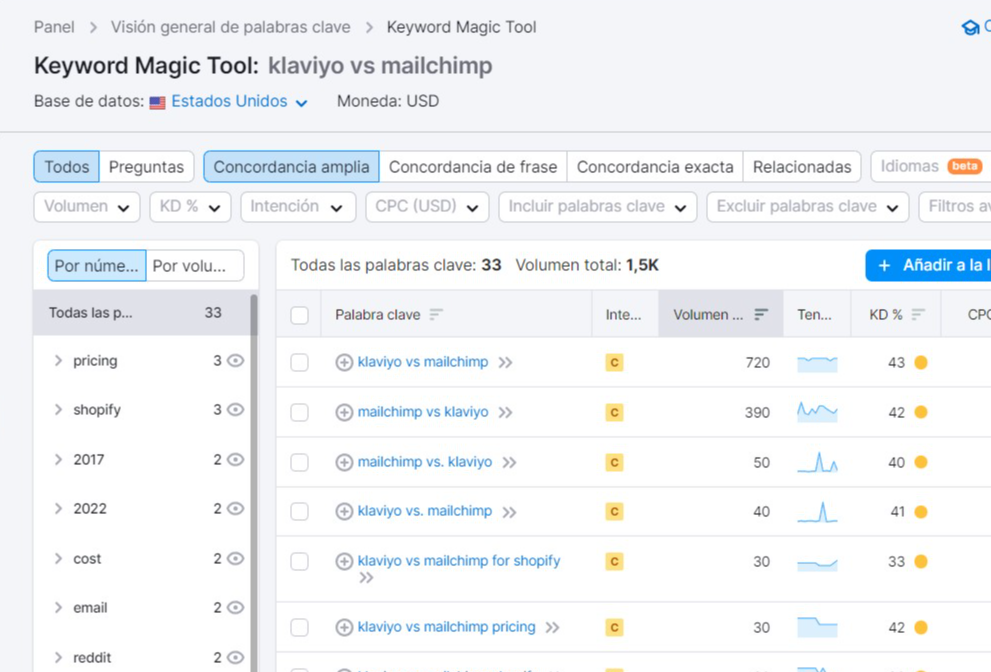
Task: Toggle the eye icon for the pricing group
Action: click(x=236, y=360)
